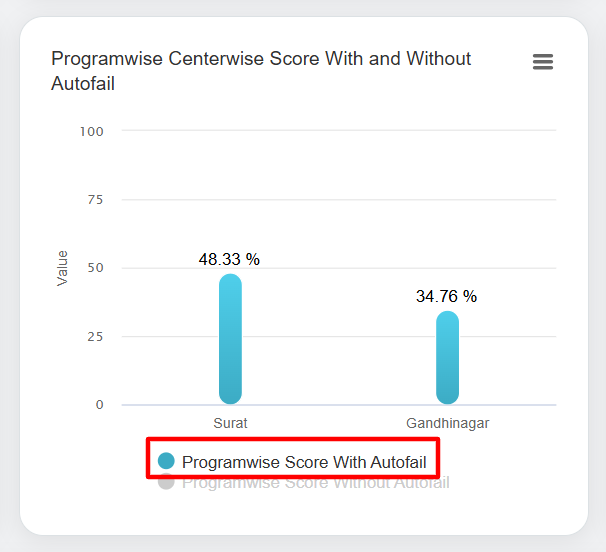Click the 34.76 % data label
This screenshot has width=606, height=552.
446,296
